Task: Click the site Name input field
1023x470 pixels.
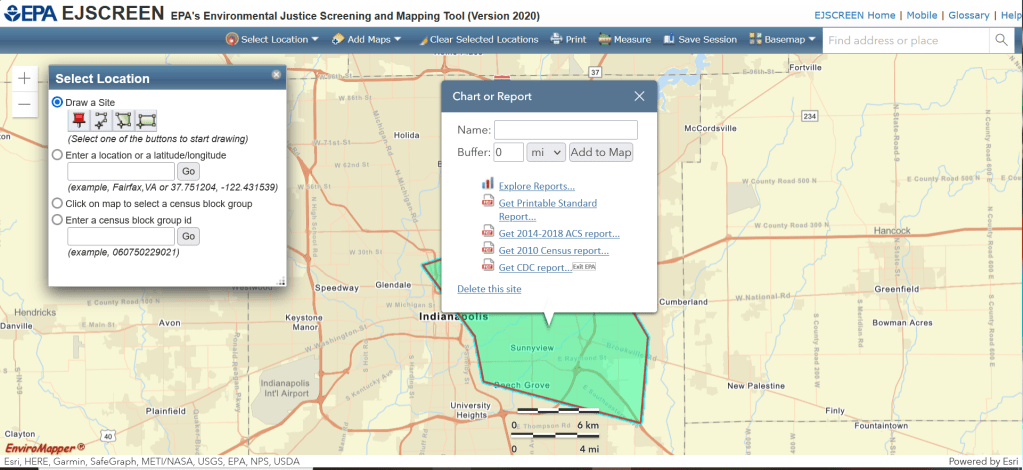Action: pos(566,130)
